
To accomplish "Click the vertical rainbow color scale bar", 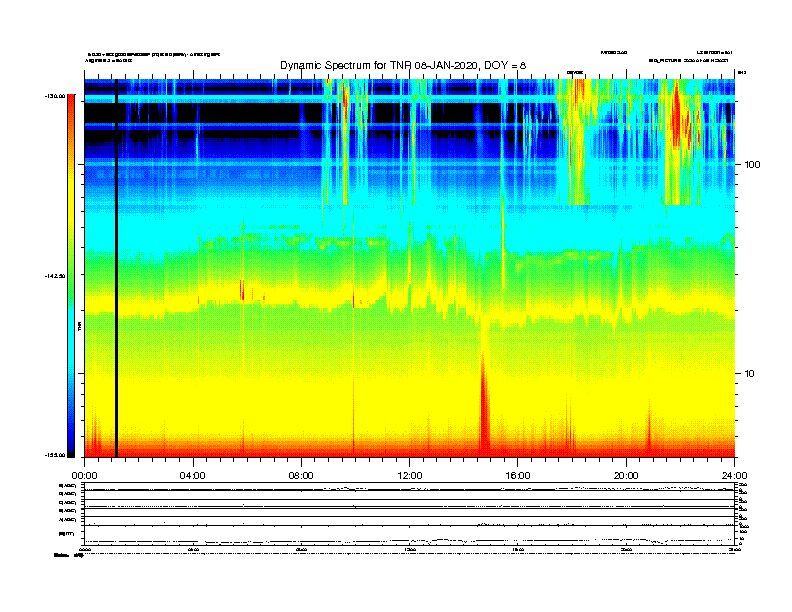I will coord(71,276).
